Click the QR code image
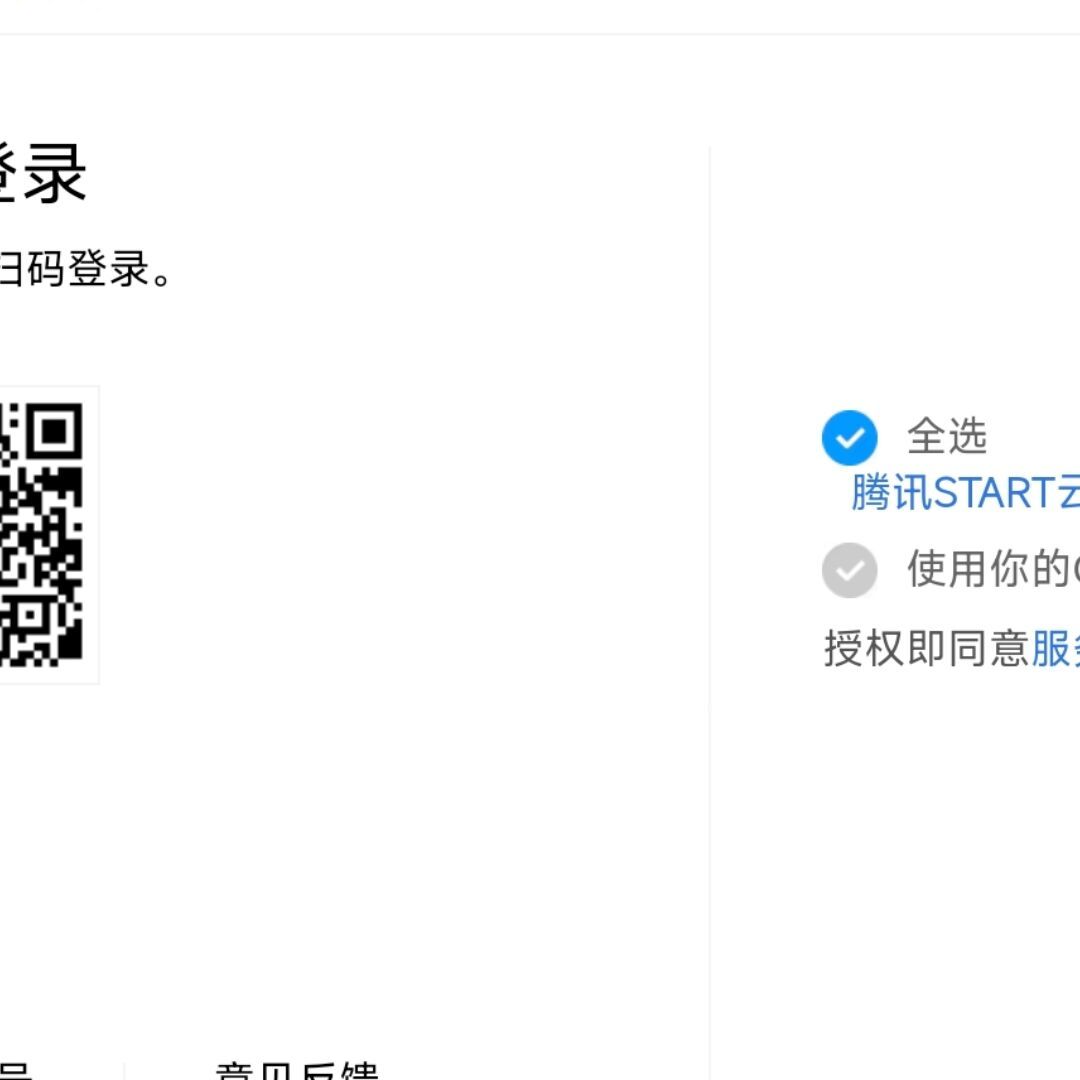Image resolution: width=1080 pixels, height=1080 pixels. click(x=41, y=535)
